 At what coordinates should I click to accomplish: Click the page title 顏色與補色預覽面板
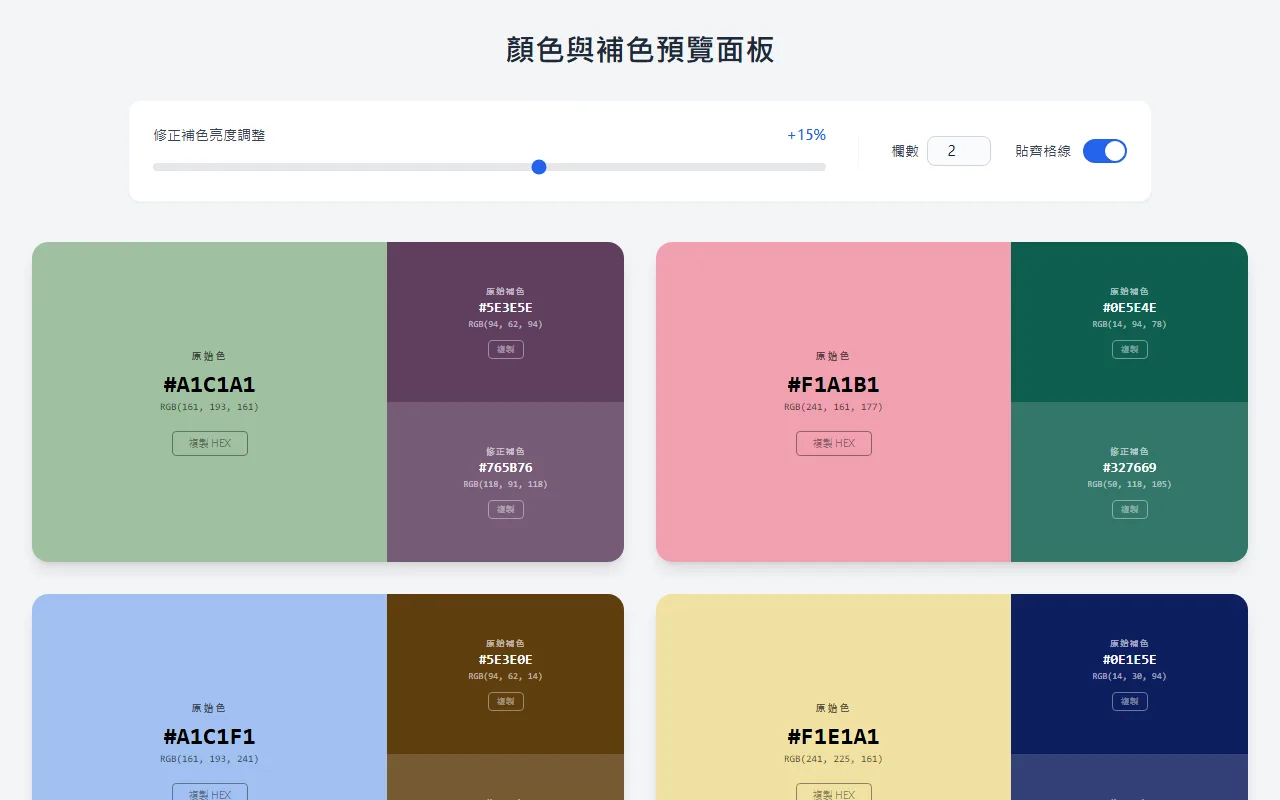click(x=640, y=50)
